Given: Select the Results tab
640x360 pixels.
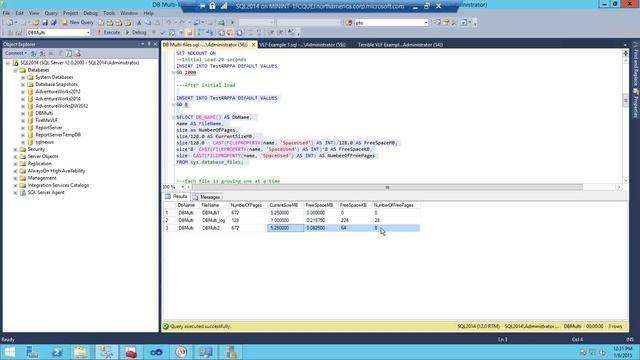Looking at the screenshot, I should coord(176,197).
